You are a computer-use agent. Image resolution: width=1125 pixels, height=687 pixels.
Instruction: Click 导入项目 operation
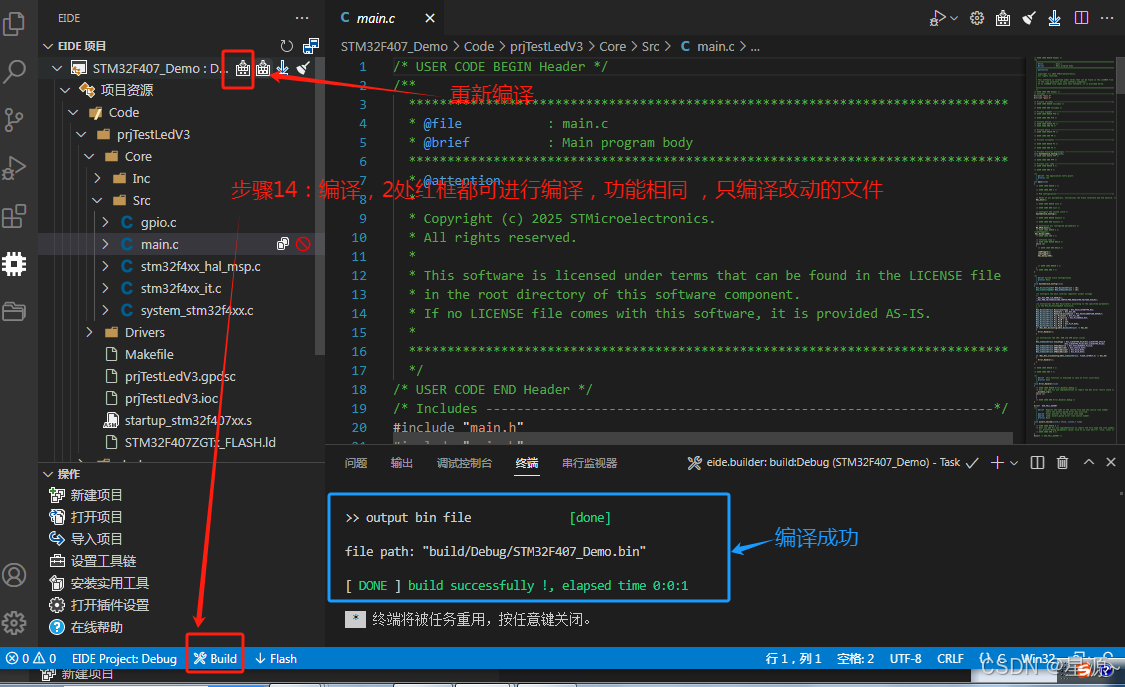click(96, 539)
